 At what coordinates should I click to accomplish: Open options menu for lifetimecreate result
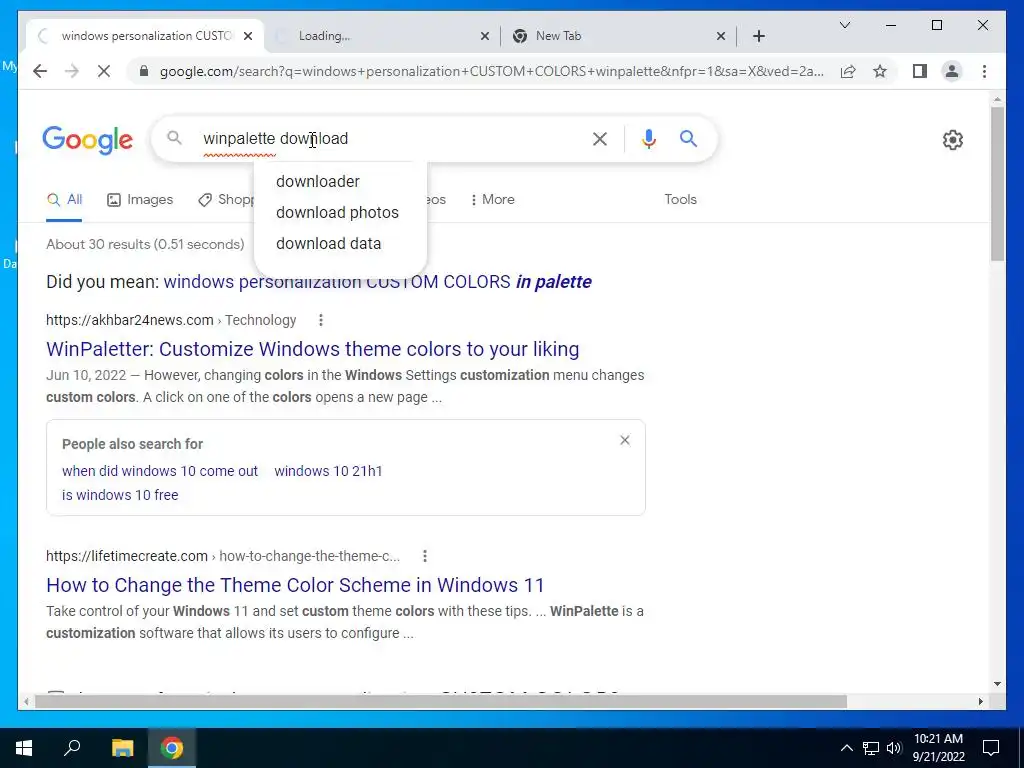[x=424, y=556]
